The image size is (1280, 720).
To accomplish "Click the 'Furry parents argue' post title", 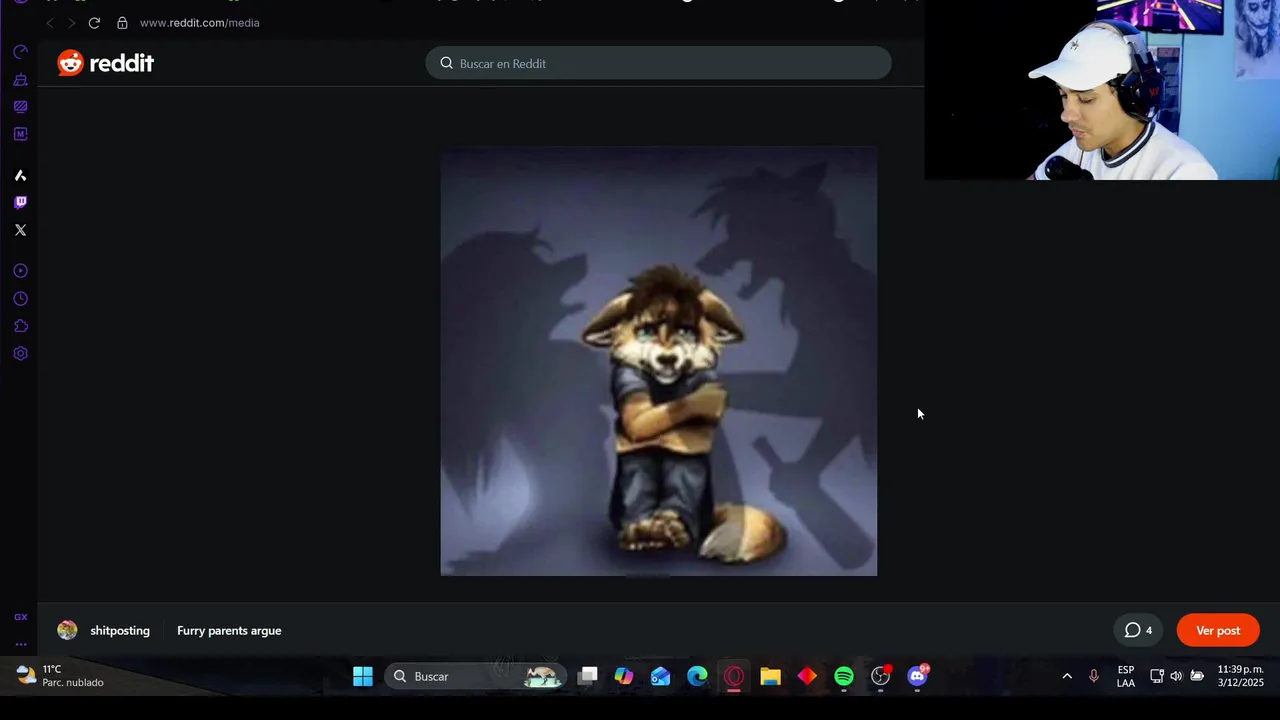I will (x=229, y=631).
